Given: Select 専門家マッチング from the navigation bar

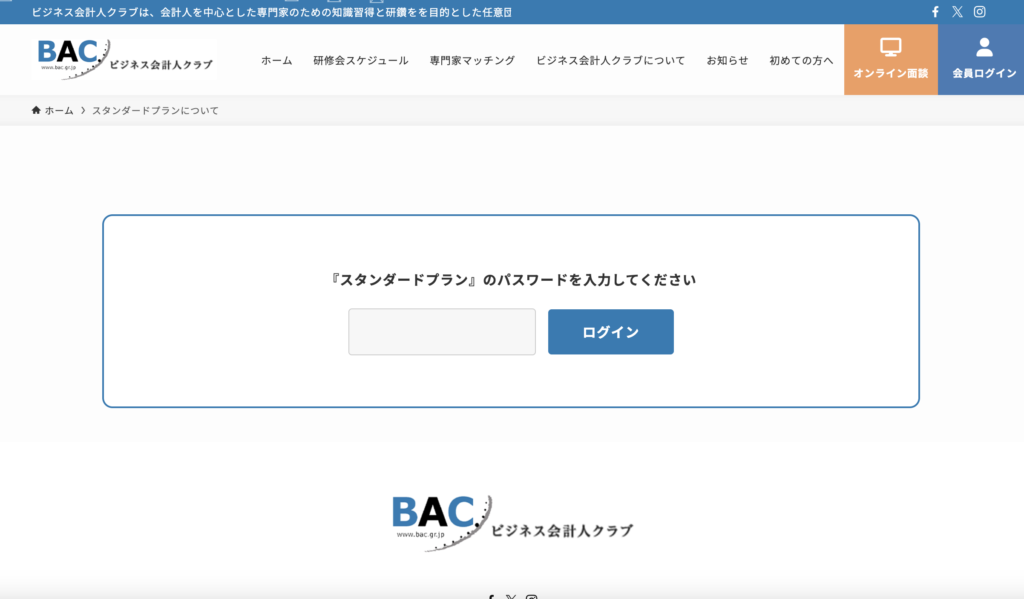Looking at the screenshot, I should pyautogui.click(x=472, y=60).
